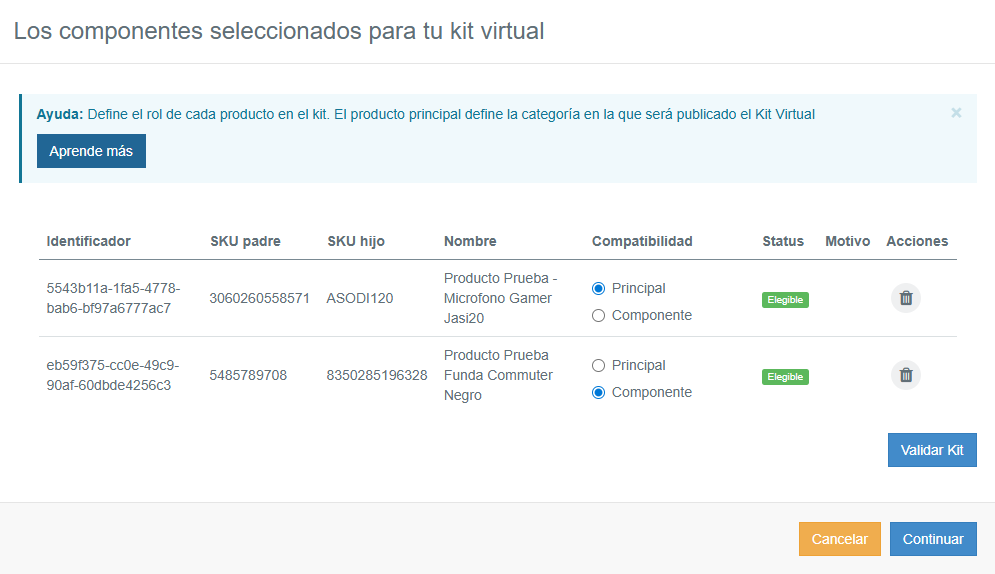Image resolution: width=995 pixels, height=574 pixels.
Task: Click the SKU padre column header
Action: [245, 241]
